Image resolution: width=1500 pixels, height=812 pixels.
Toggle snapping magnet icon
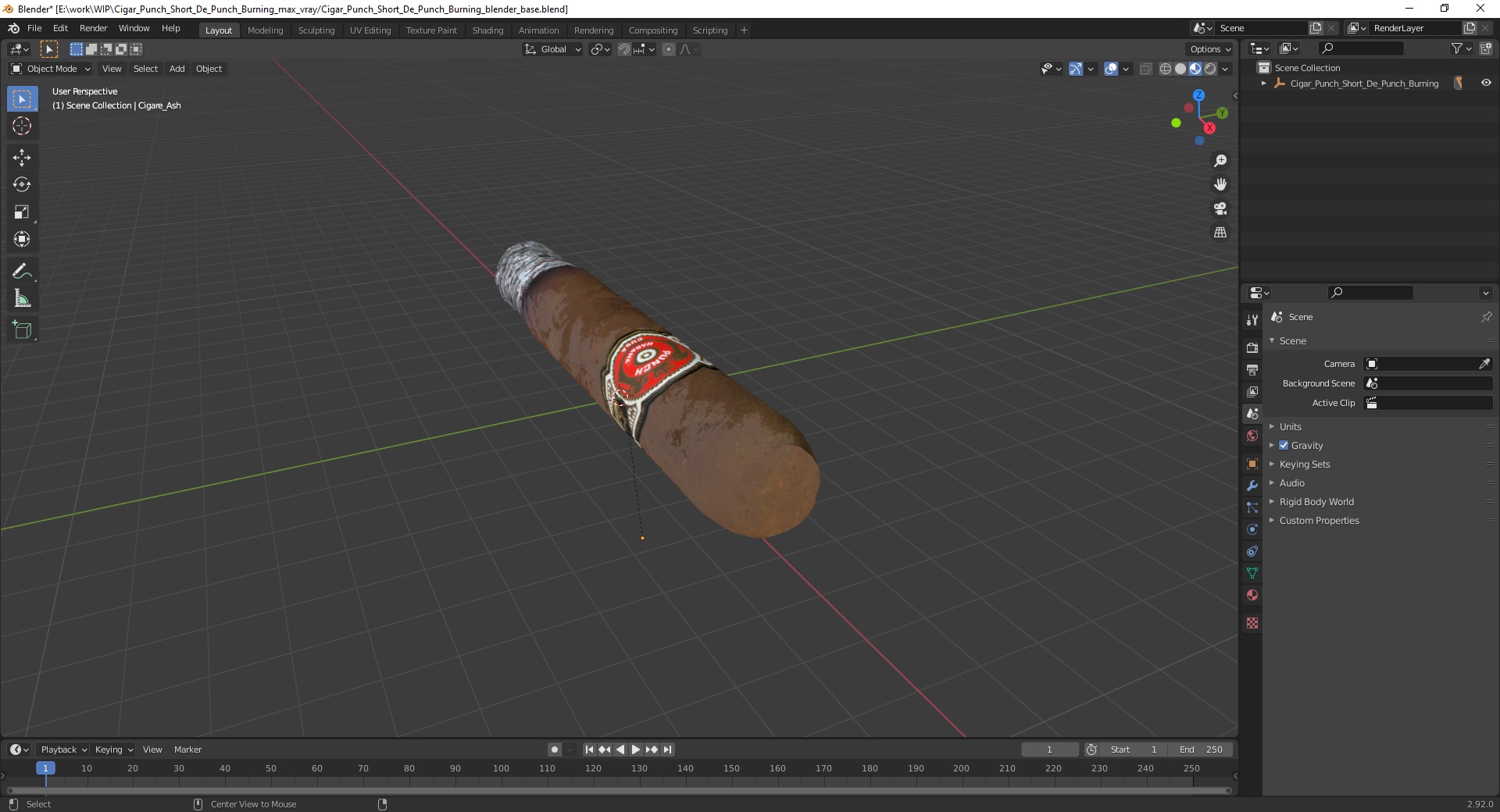(x=624, y=49)
